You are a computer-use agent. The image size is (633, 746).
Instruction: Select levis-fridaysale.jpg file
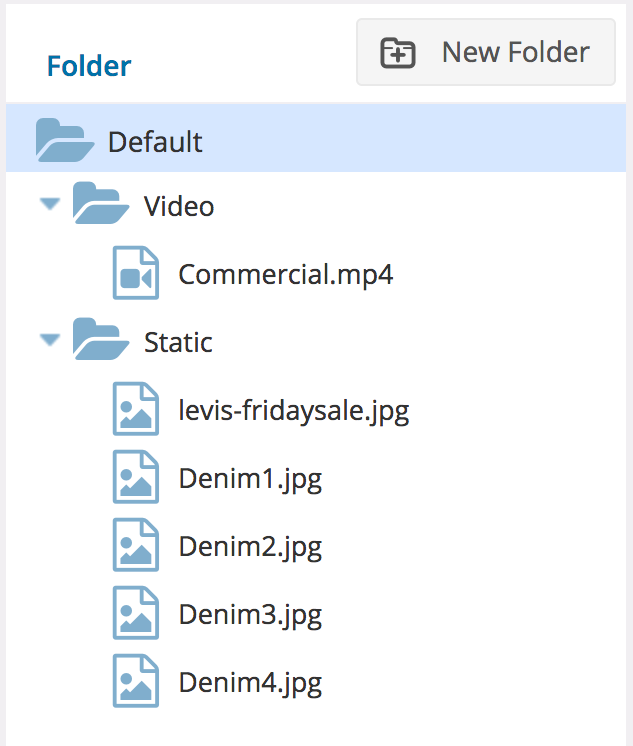pyautogui.click(x=294, y=411)
